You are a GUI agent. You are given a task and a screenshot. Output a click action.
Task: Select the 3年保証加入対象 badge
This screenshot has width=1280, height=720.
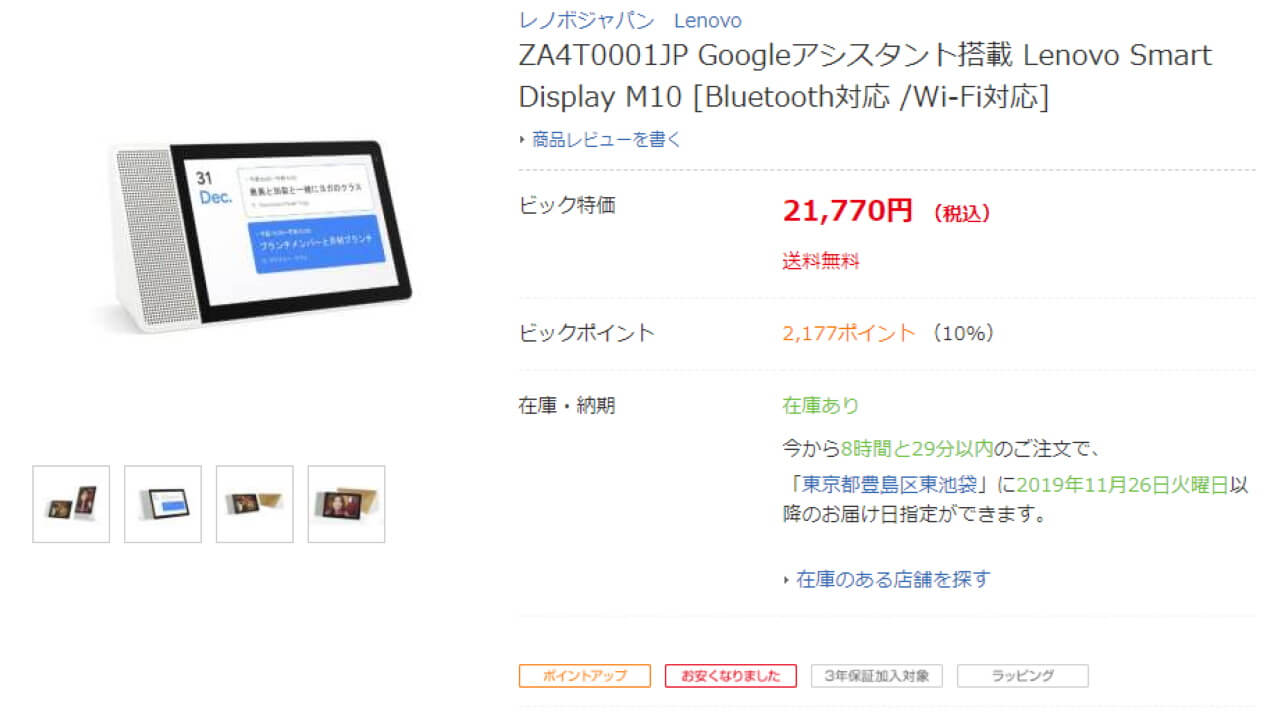click(x=876, y=676)
